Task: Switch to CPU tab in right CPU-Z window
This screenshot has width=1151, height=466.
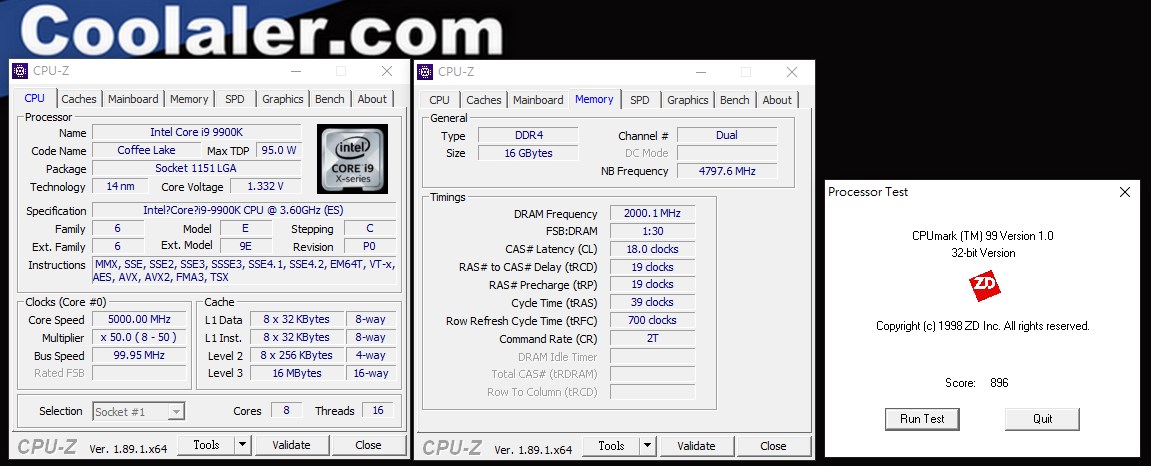Action: click(440, 100)
